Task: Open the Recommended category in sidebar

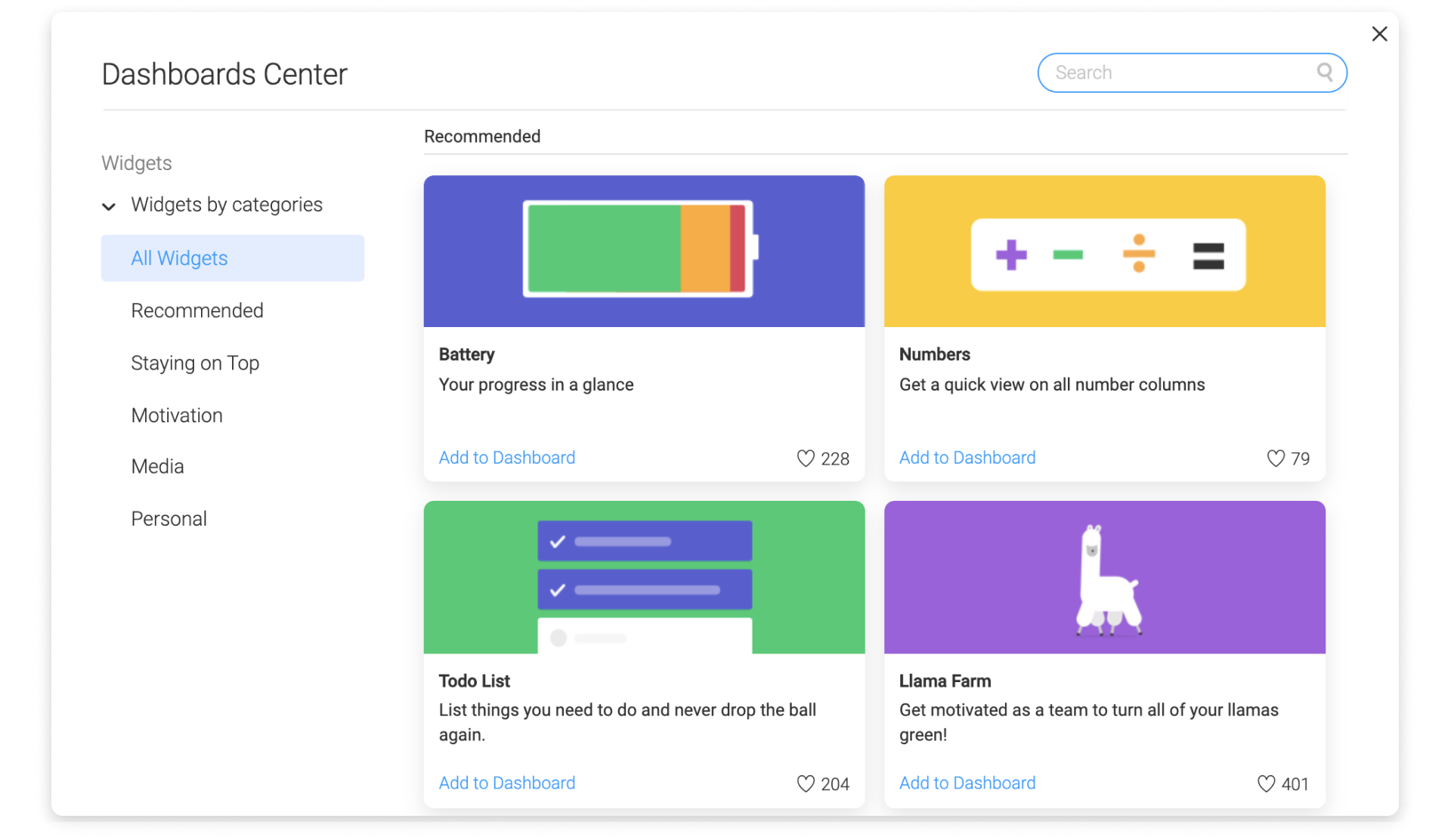Action: (x=197, y=310)
